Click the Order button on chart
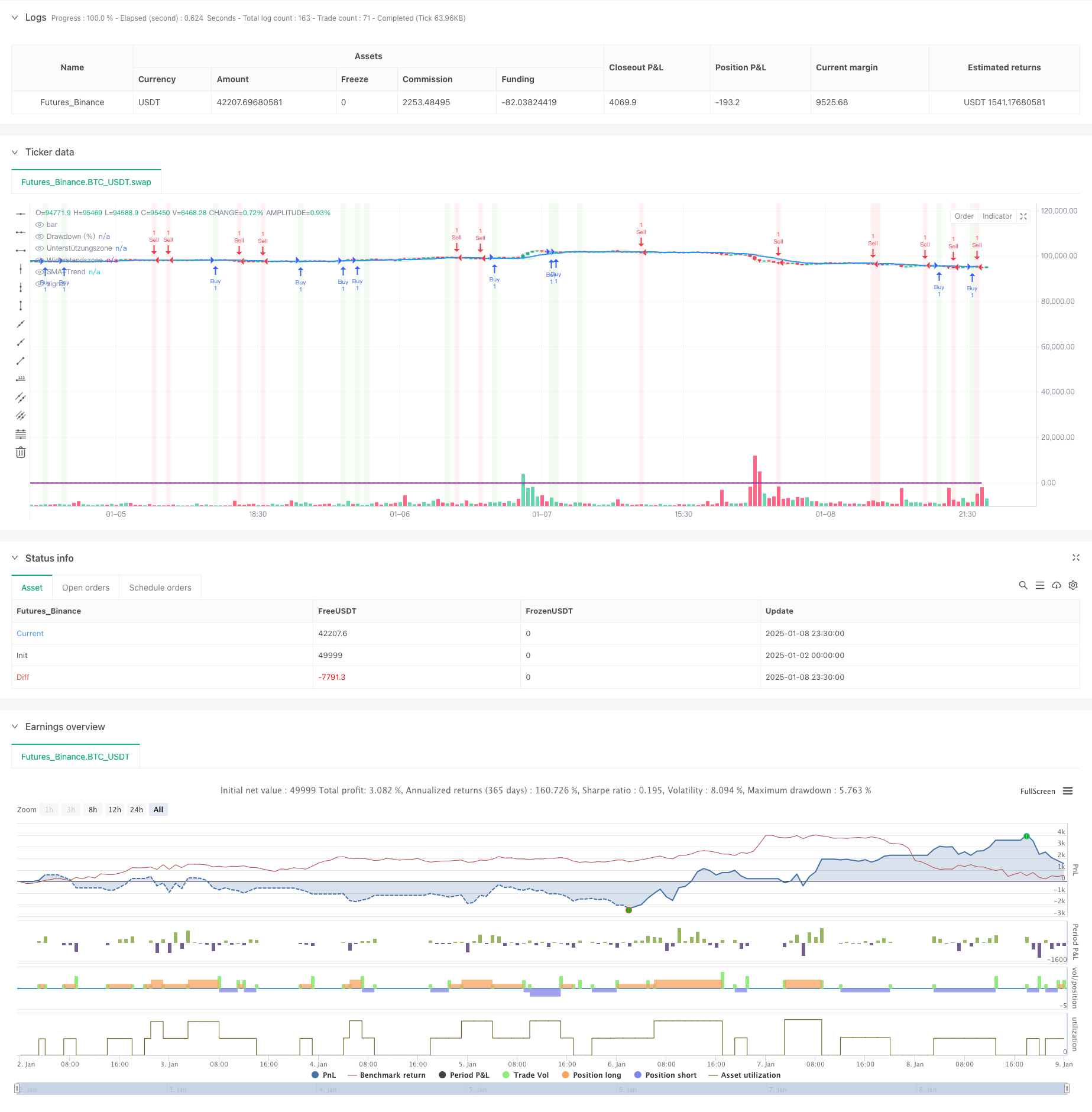This screenshot has width=1092, height=1112. (964, 216)
